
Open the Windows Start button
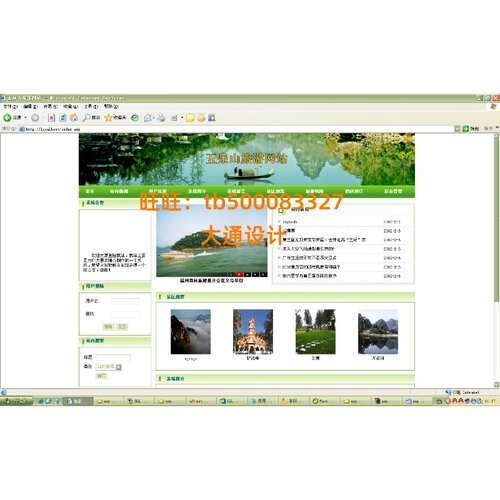click(17, 401)
